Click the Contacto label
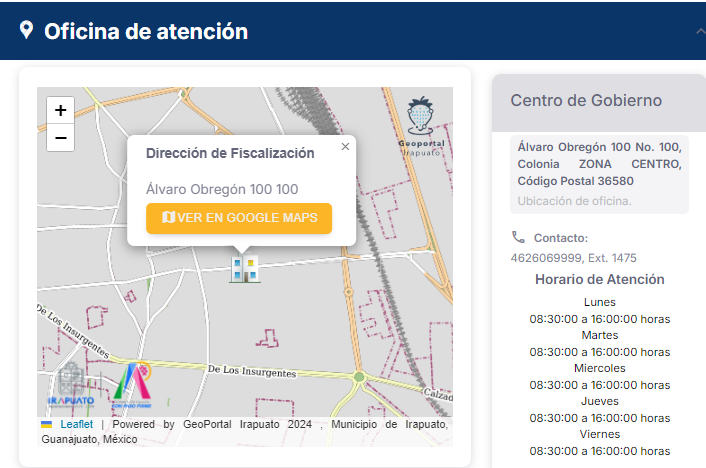 coord(561,238)
